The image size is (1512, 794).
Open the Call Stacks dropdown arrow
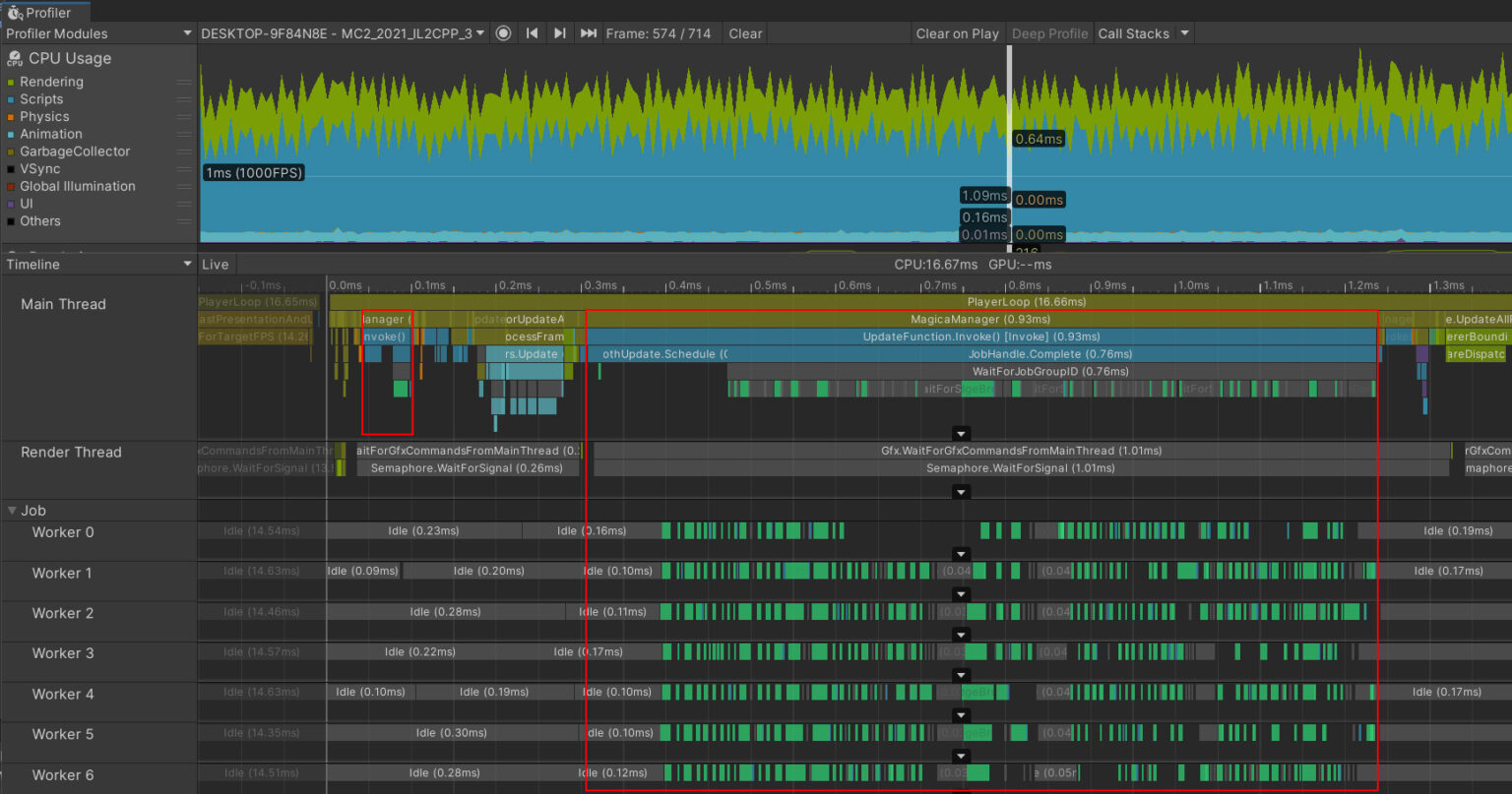tap(1185, 33)
